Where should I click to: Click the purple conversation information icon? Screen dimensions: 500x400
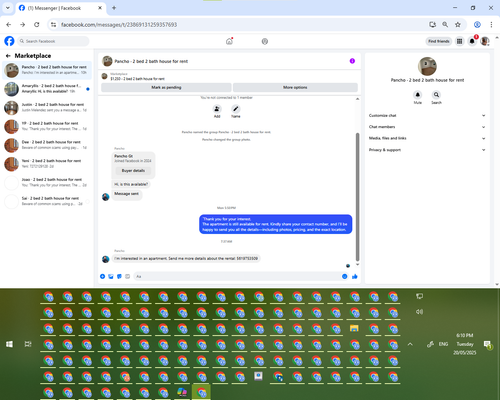click(x=352, y=61)
